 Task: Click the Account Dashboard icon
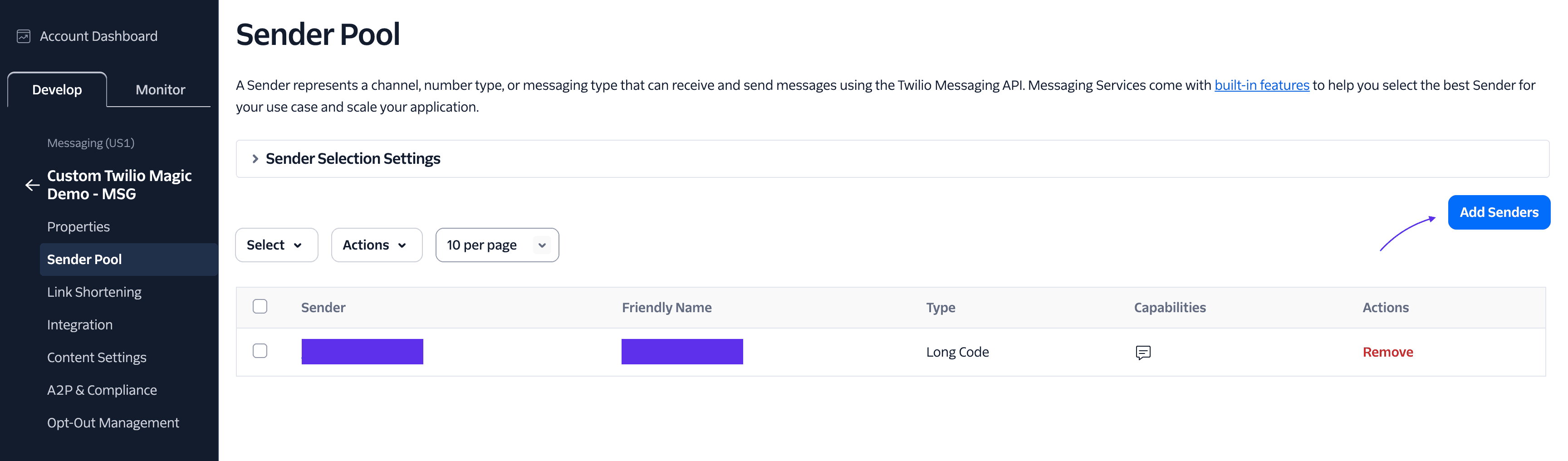point(23,37)
